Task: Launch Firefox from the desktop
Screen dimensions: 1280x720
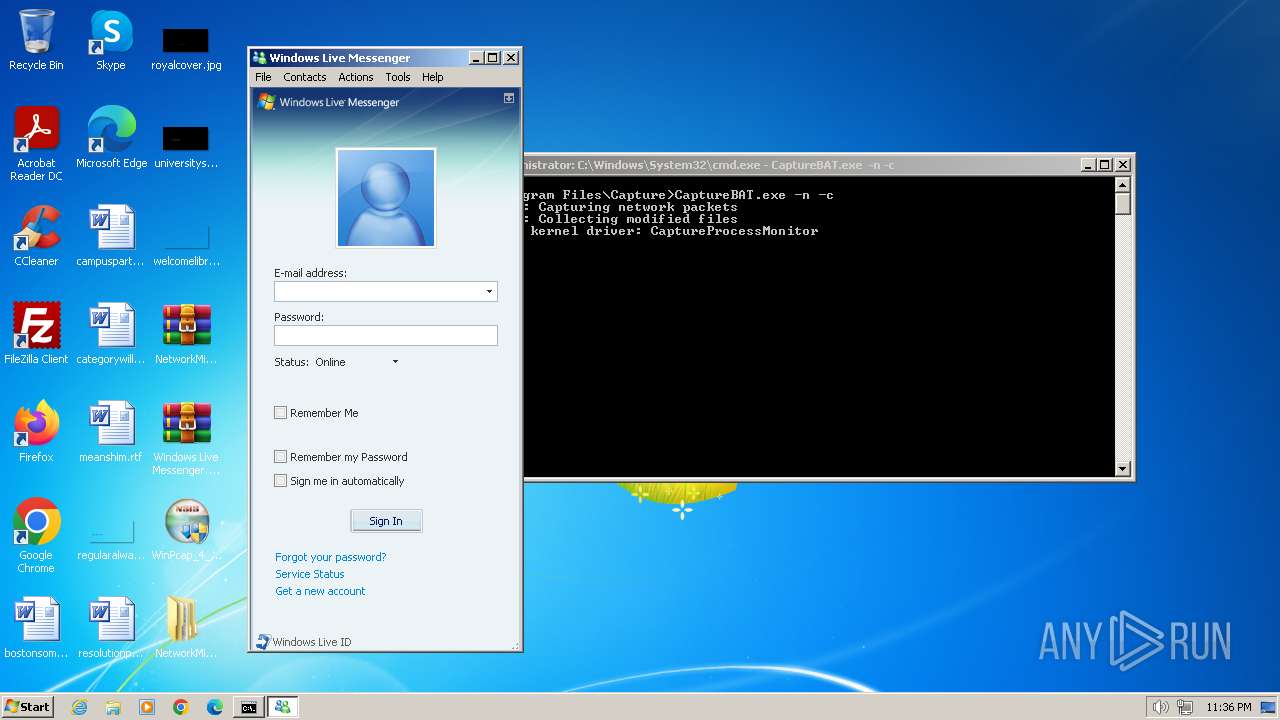Action: [x=36, y=432]
